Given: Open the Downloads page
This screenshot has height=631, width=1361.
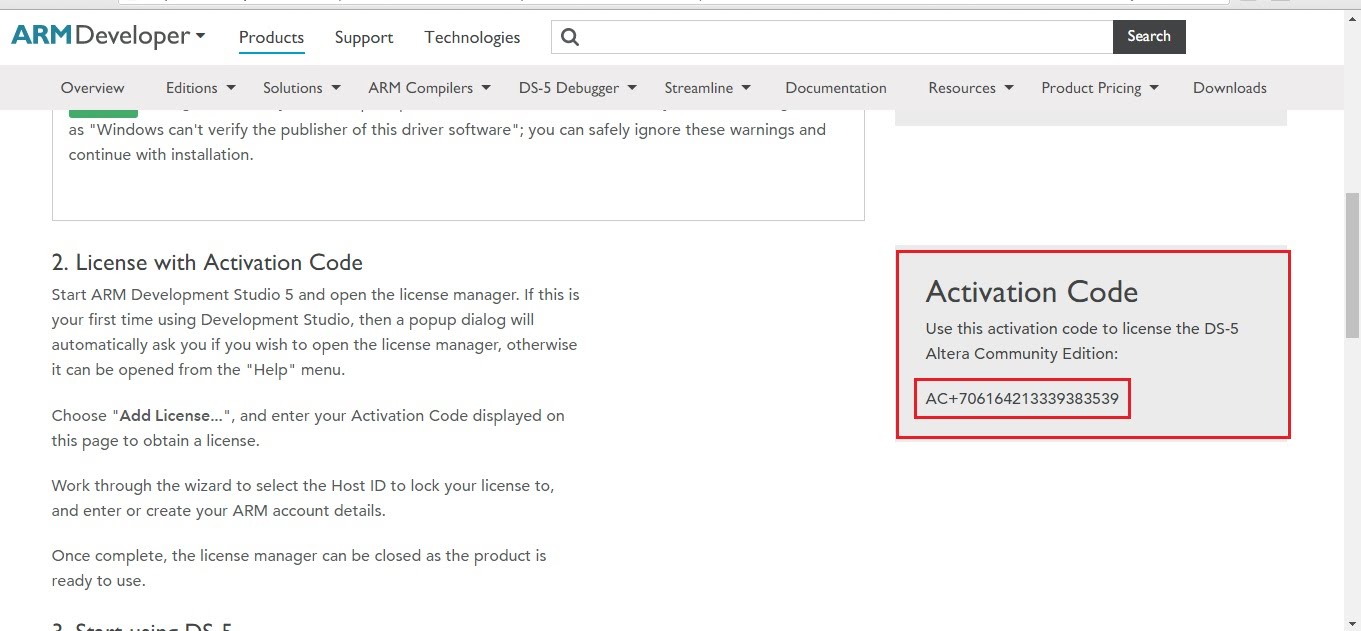Looking at the screenshot, I should click(x=1230, y=88).
